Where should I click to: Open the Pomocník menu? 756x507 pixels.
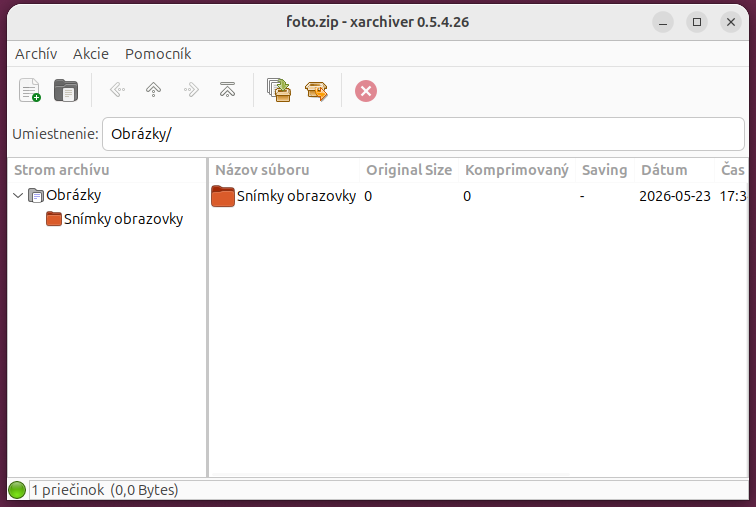[x=158, y=54]
